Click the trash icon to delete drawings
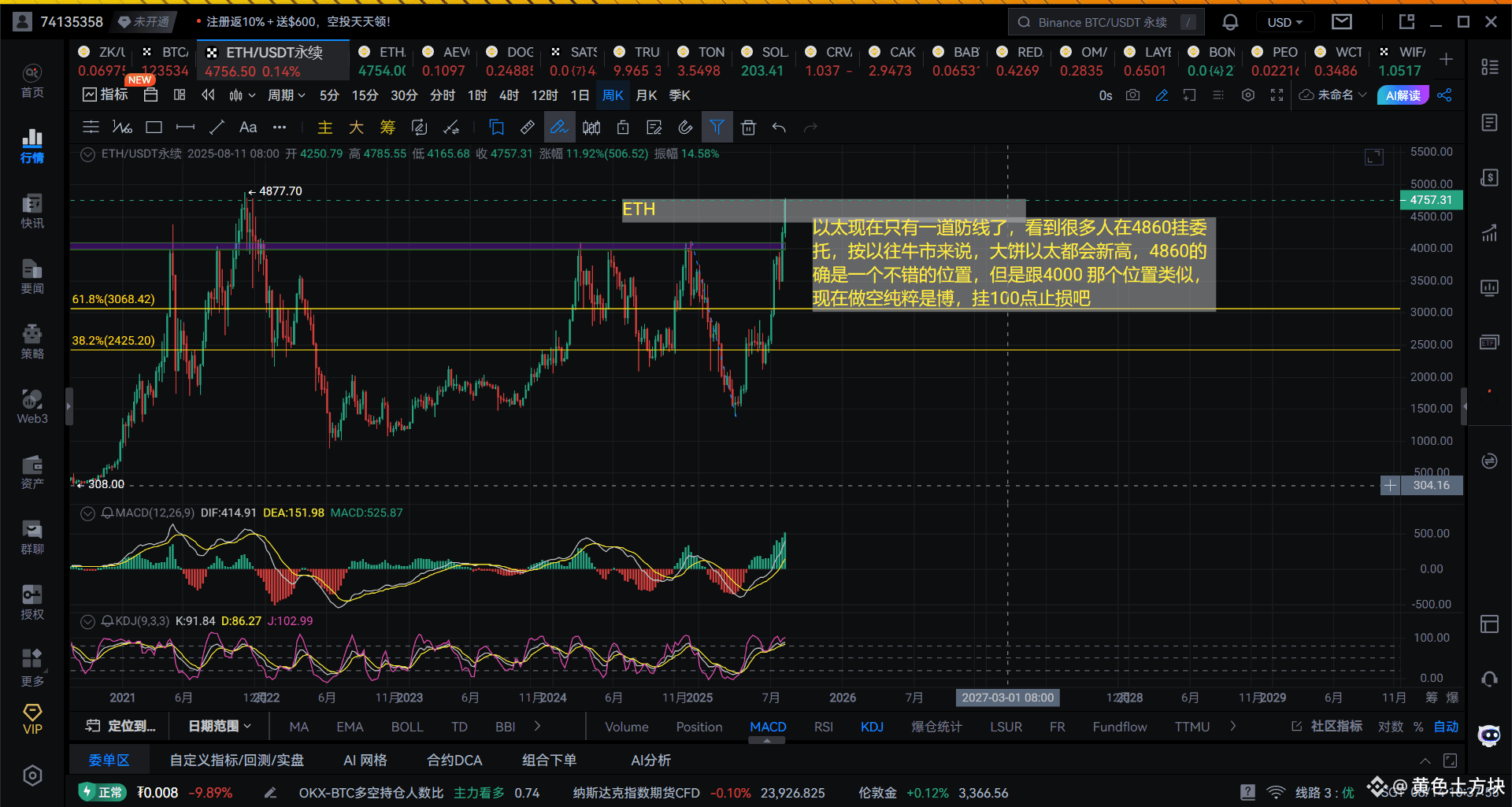The width and height of the screenshot is (1512, 807). tap(748, 127)
